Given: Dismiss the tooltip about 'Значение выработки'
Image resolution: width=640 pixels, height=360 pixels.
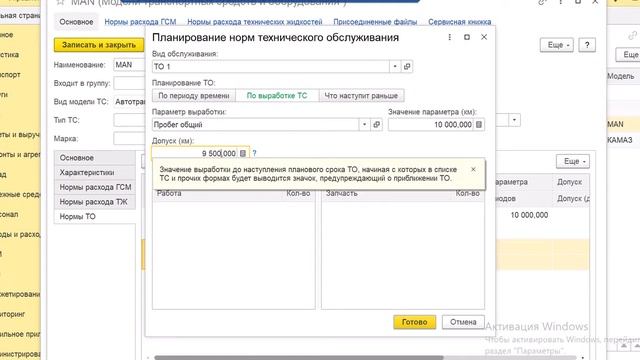Looking at the screenshot, I should coord(473,169).
